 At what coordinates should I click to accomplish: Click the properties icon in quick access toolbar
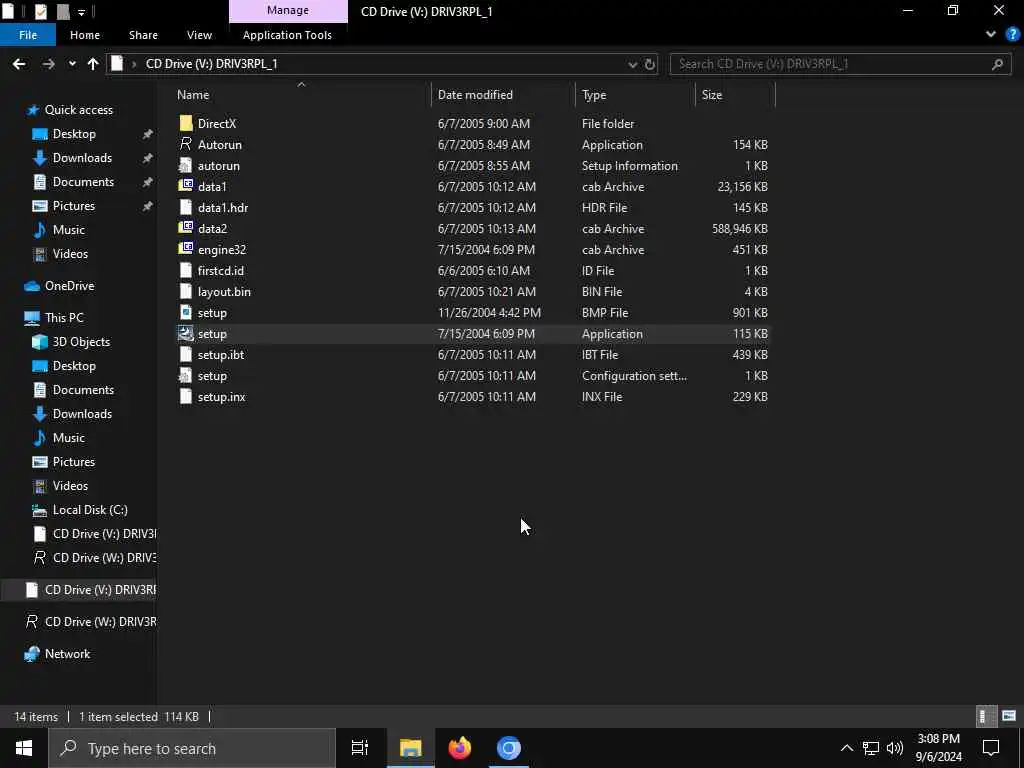(x=40, y=11)
